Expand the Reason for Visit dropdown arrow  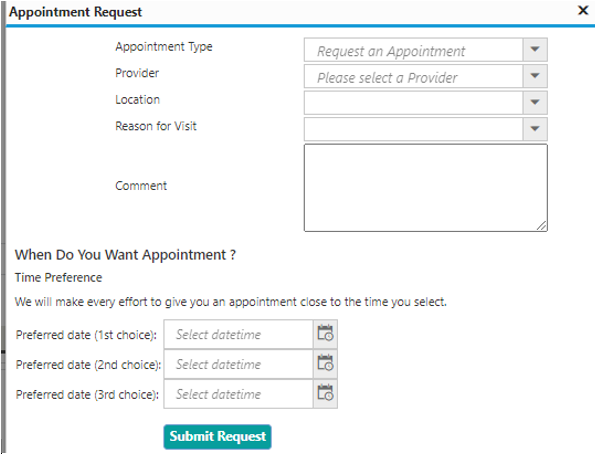click(535, 129)
